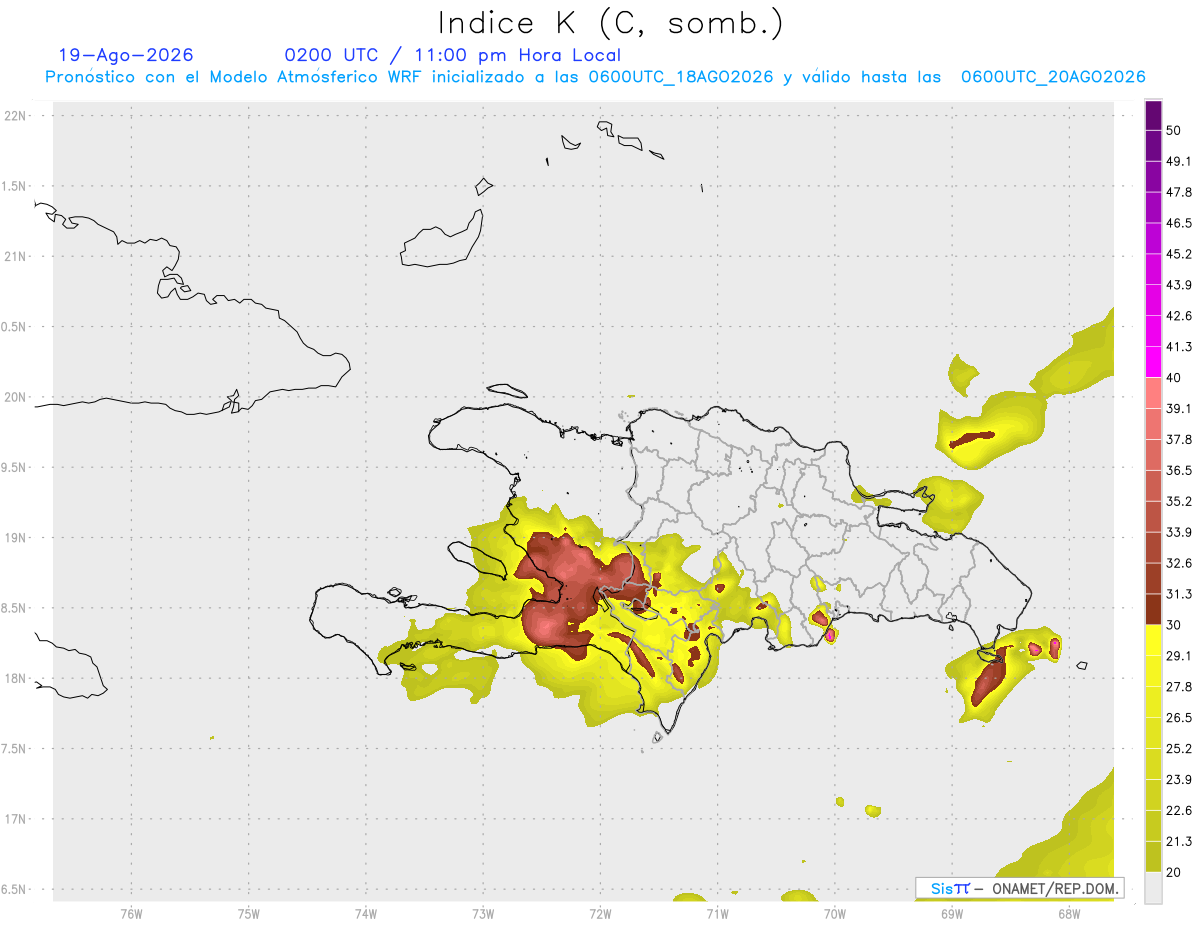Click the longitude label "76W"

tap(132, 915)
